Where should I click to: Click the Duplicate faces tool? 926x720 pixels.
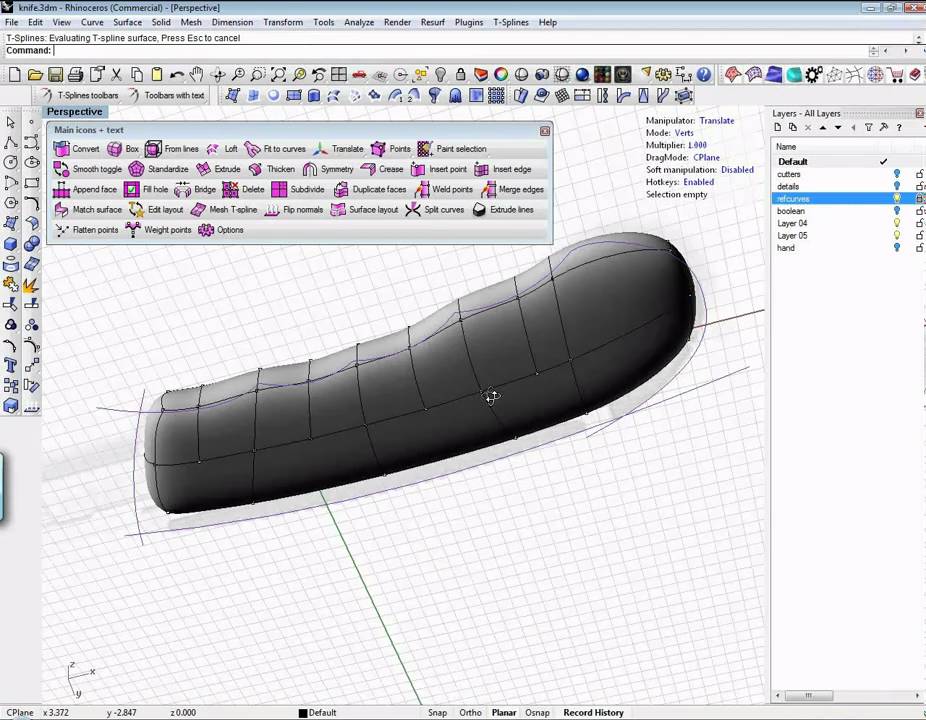click(x=370, y=190)
